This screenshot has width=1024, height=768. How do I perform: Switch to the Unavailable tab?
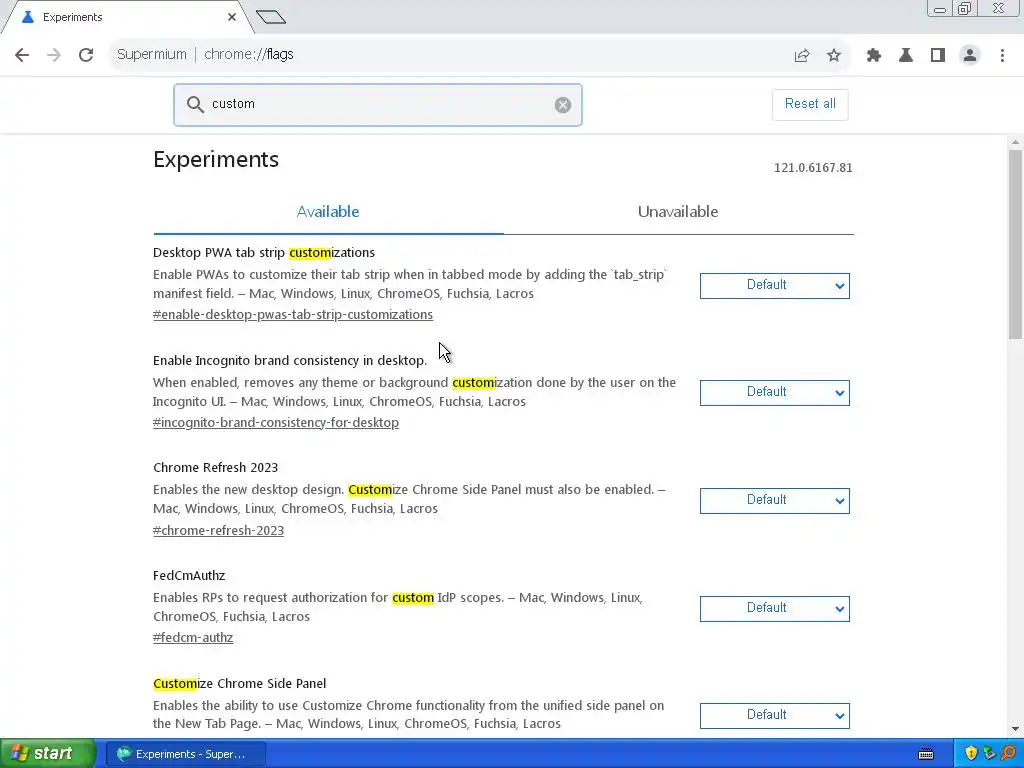678,212
